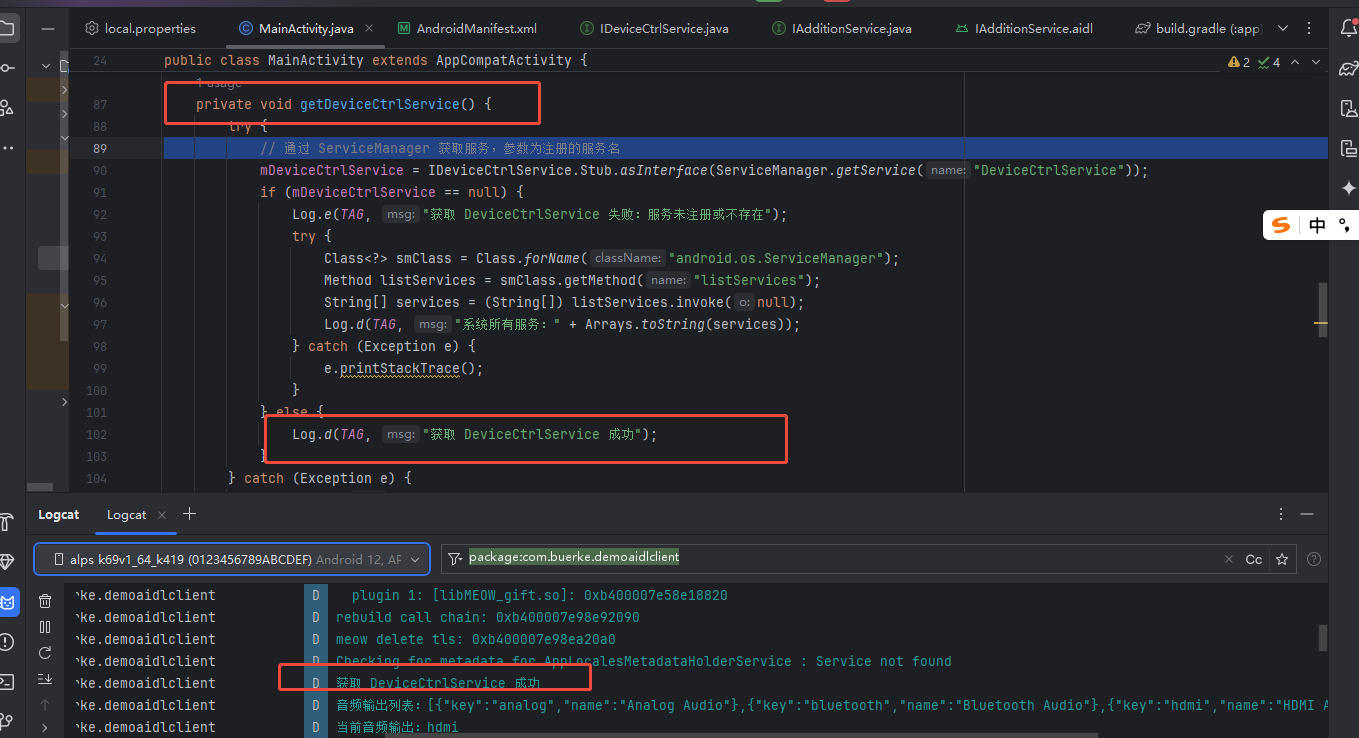Open the Terminal tool window icon
Viewport: 1359px width, 738px height.
pyautogui.click(x=6, y=682)
